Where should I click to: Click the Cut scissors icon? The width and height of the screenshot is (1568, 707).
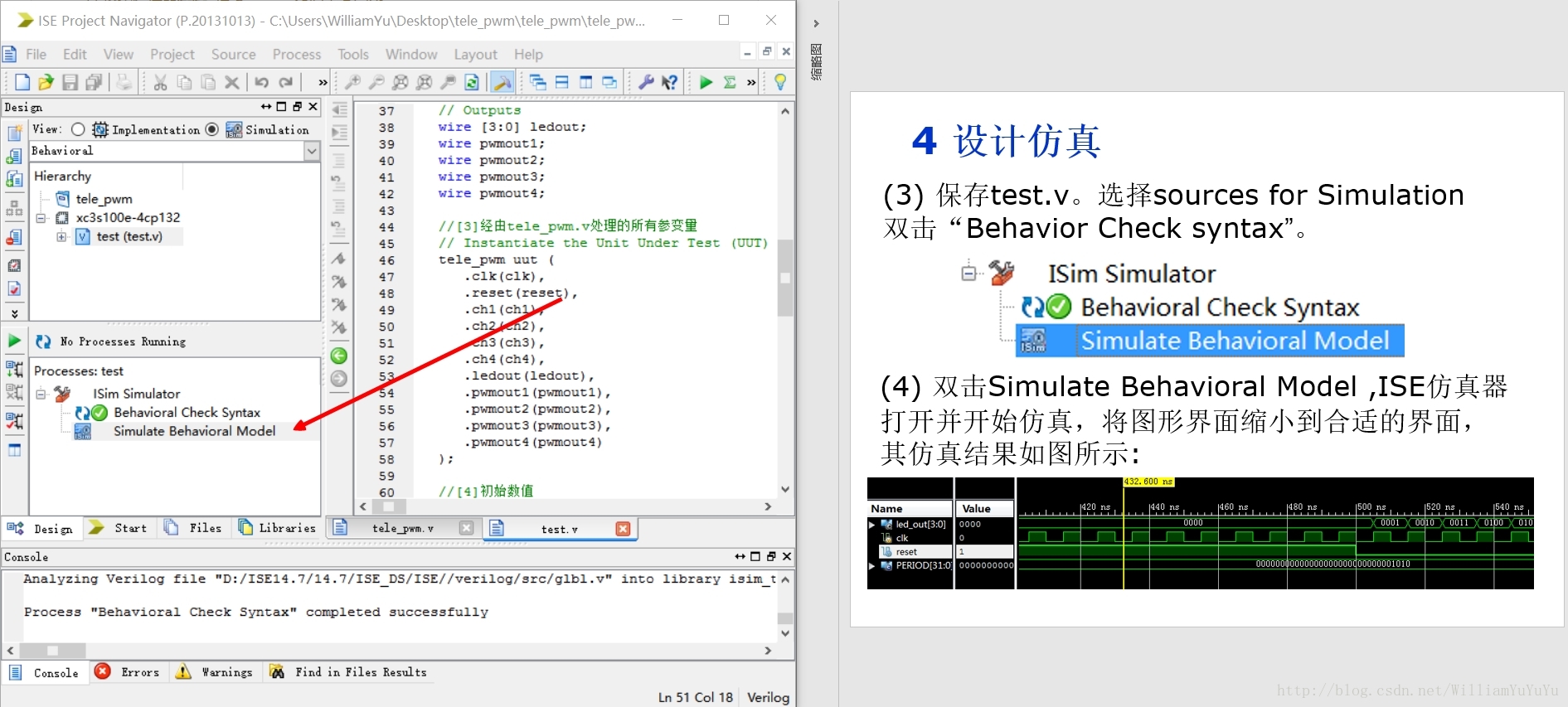point(160,82)
